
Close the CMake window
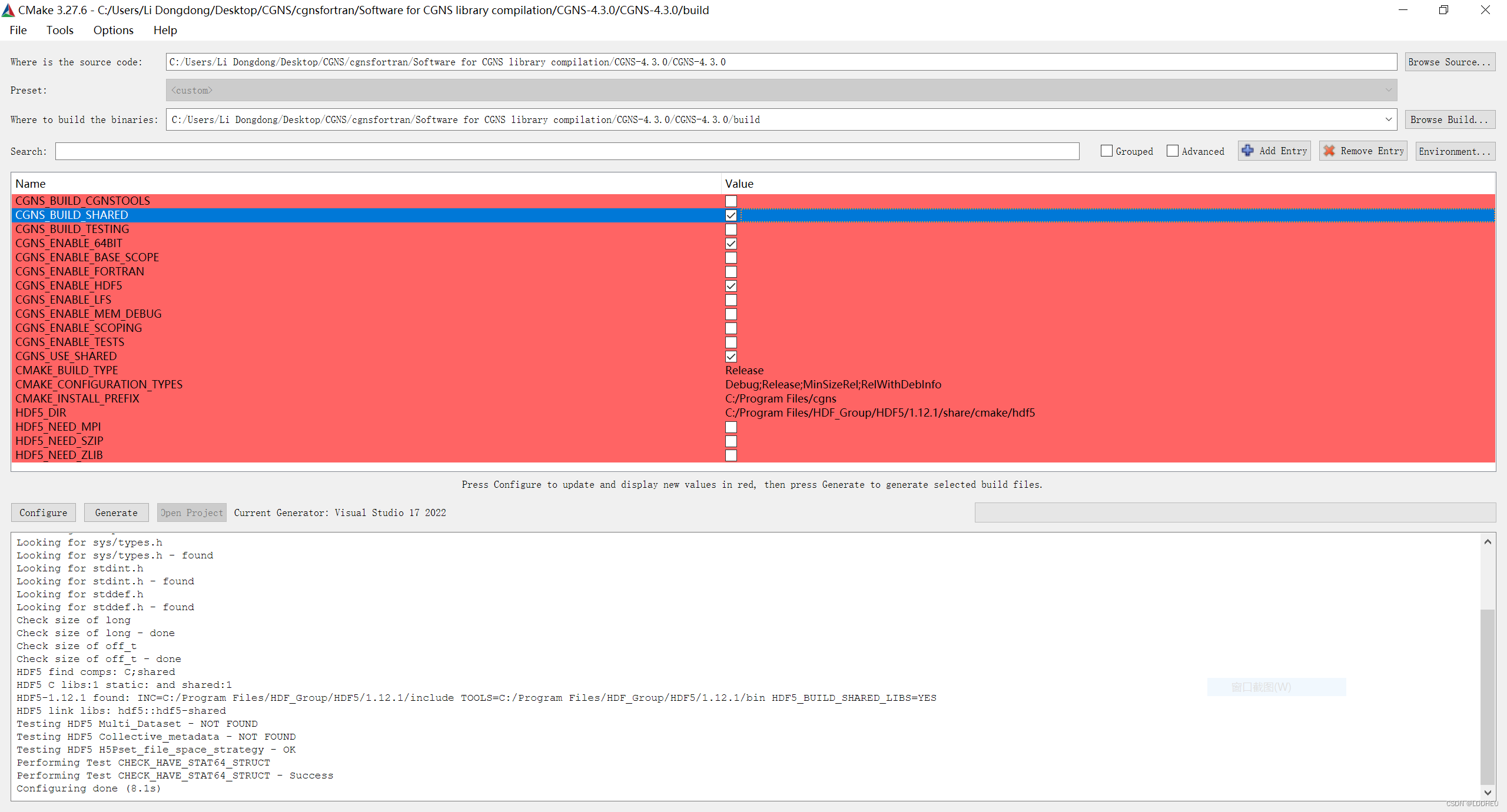click(x=1485, y=10)
